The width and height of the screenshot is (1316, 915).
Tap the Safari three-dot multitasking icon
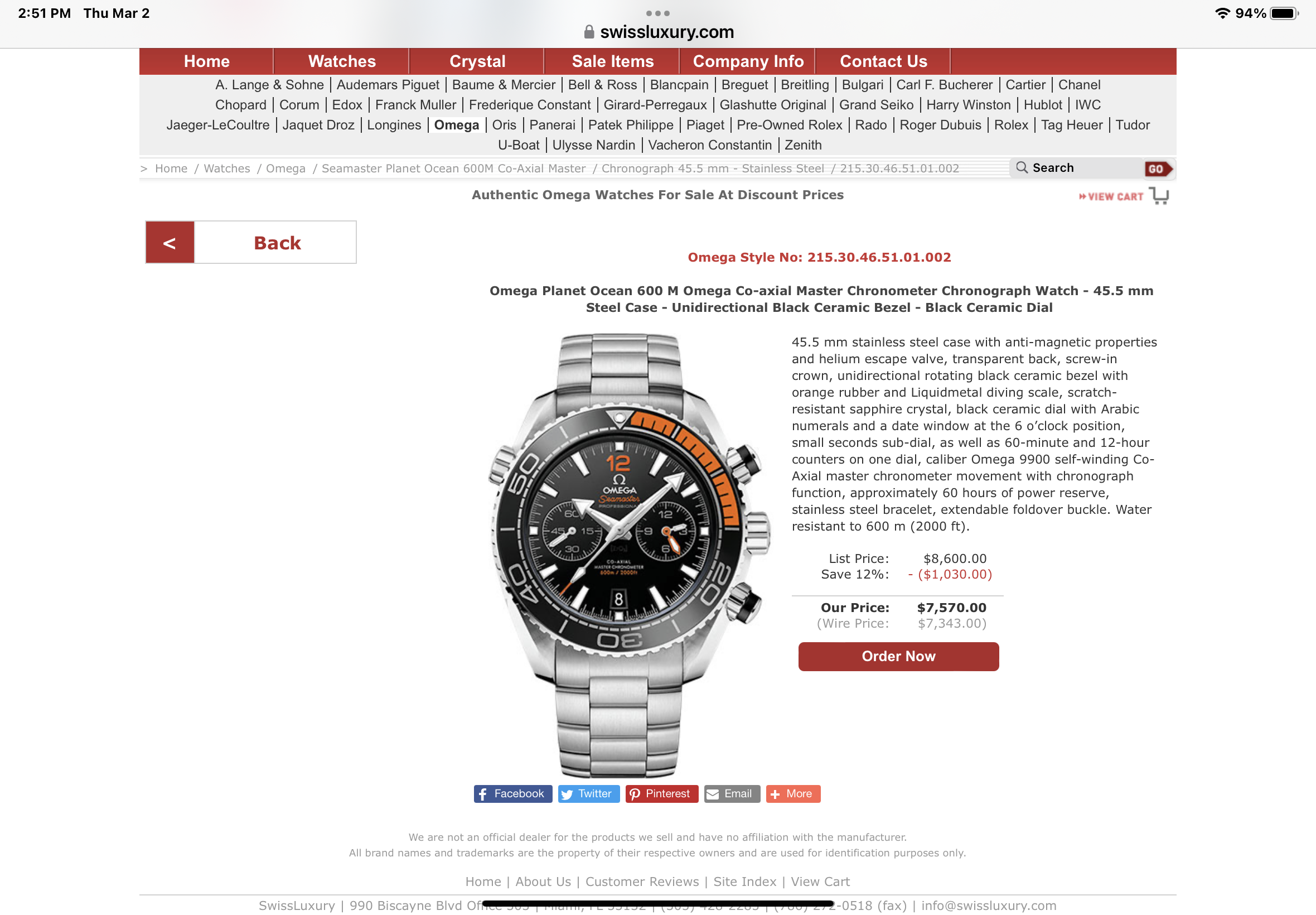point(657,13)
